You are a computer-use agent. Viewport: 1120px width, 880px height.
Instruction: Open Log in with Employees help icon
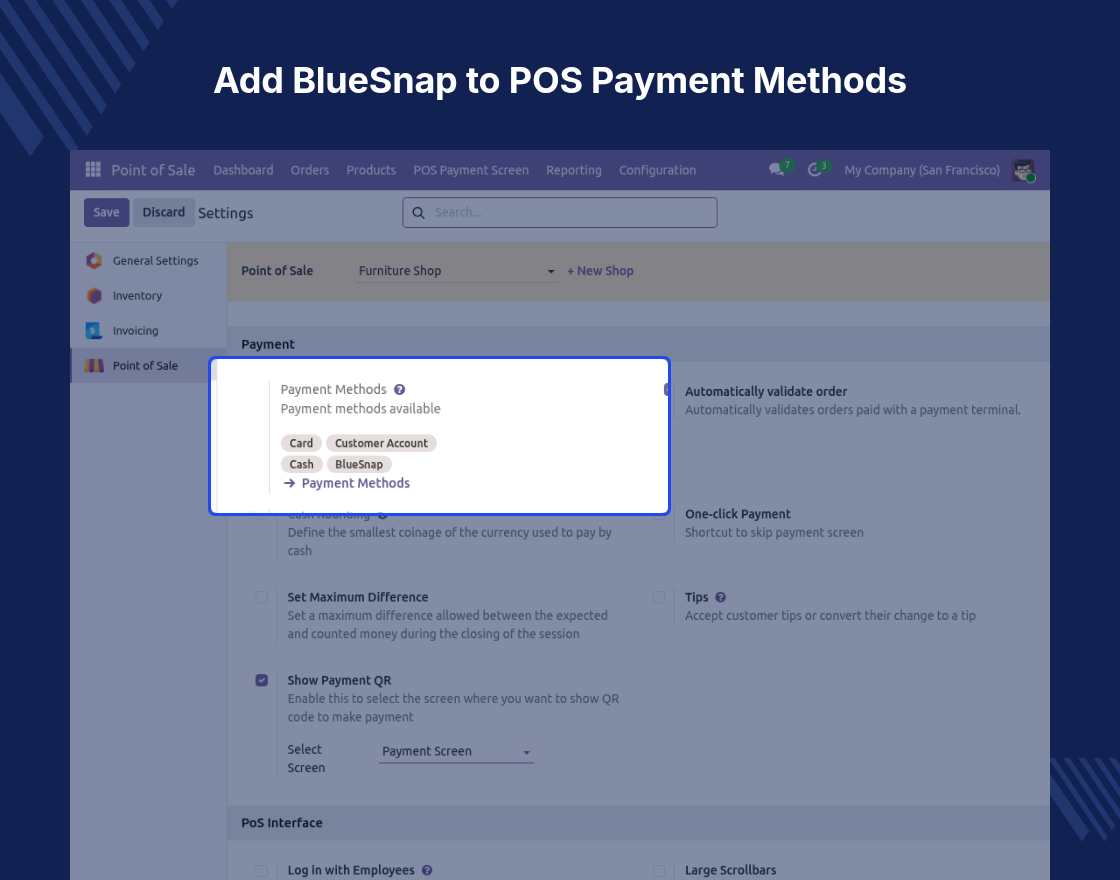point(427,870)
